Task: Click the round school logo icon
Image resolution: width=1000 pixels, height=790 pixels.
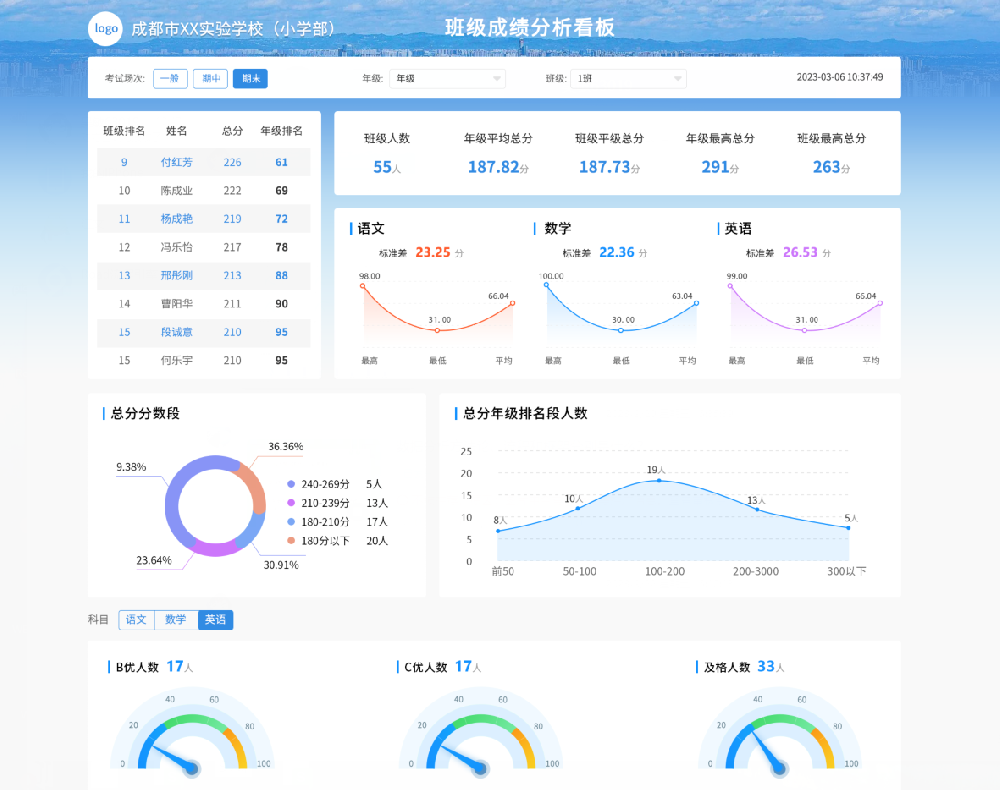Action: pos(105,28)
